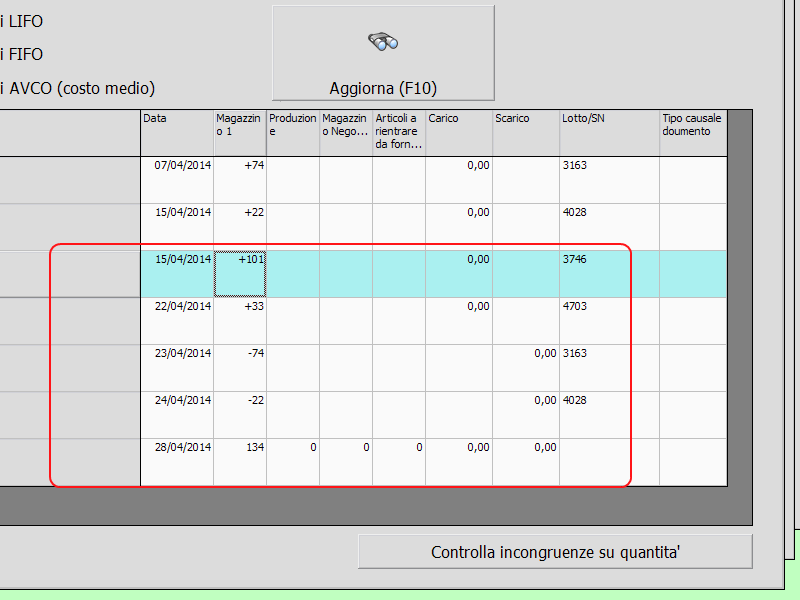Viewport: 800px width, 600px height.
Task: Click the Produzione column header
Action: coord(293,133)
